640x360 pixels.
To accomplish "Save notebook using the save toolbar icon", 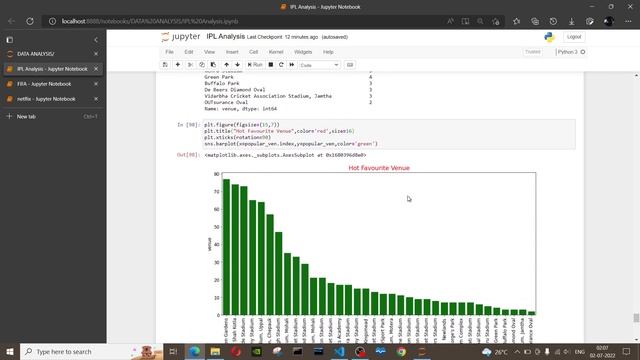I will (165, 65).
